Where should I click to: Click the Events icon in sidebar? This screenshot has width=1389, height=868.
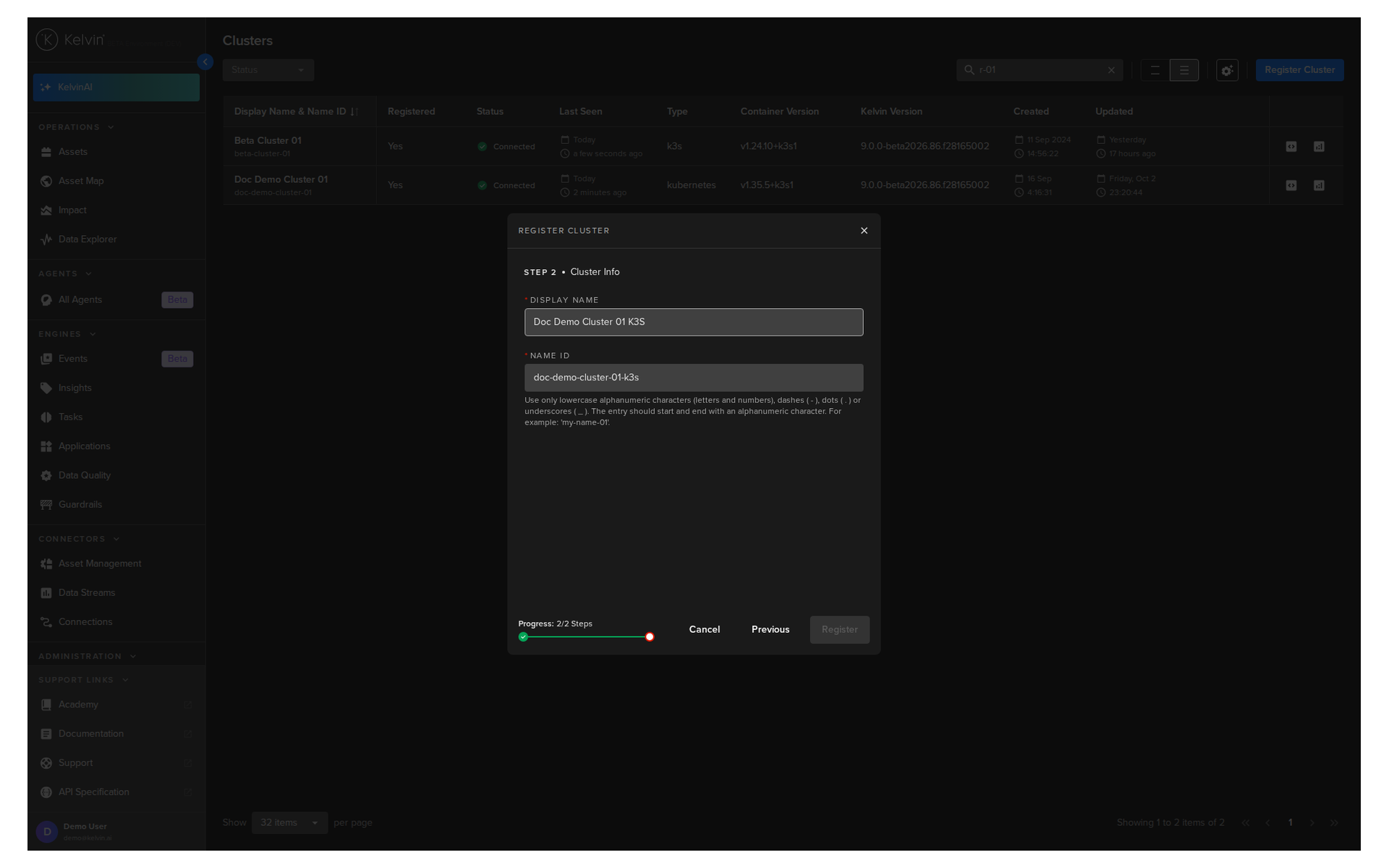point(46,359)
